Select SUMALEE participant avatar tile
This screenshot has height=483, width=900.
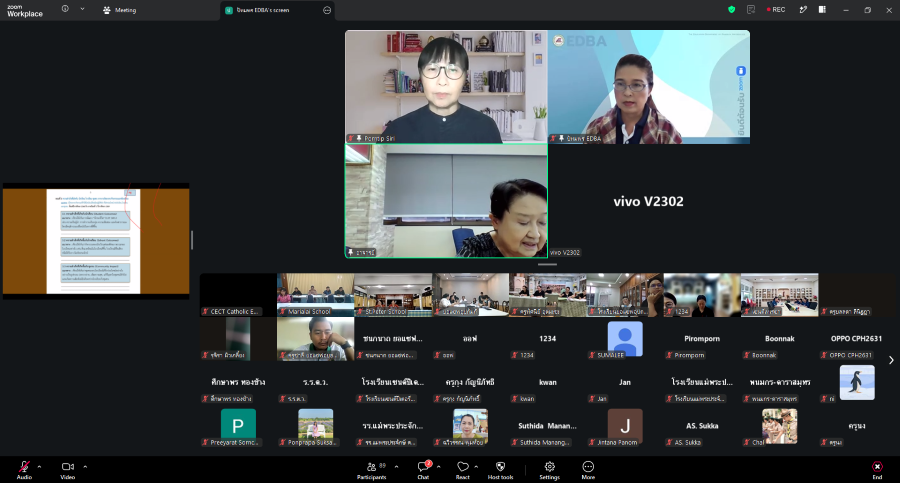[624, 340]
